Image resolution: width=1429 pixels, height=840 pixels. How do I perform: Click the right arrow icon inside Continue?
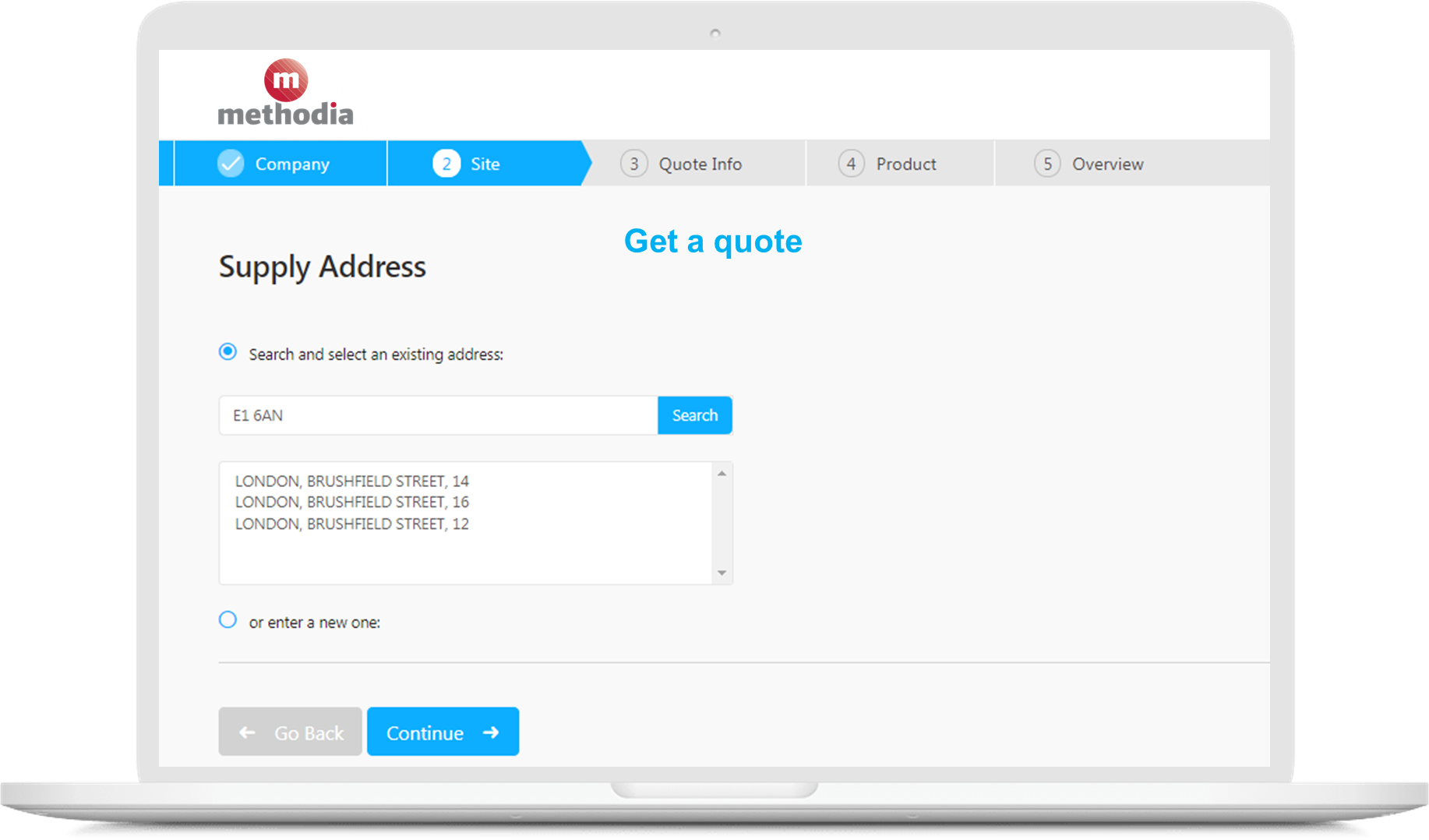pyautogui.click(x=491, y=732)
